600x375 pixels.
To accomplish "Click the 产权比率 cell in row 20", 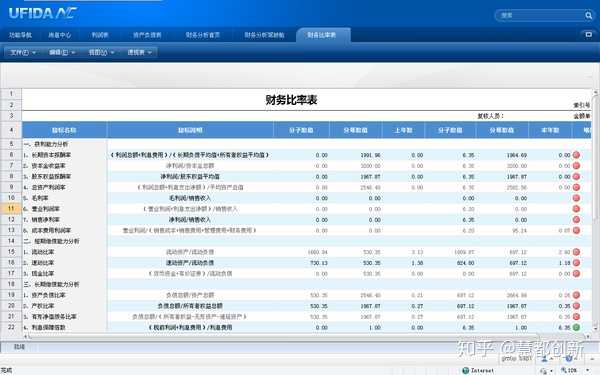I will click(64, 306).
